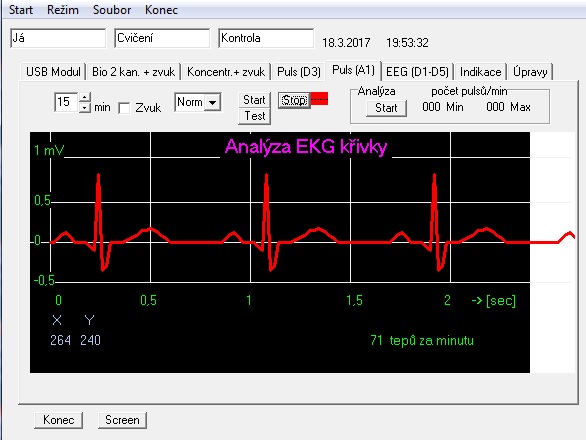This screenshot has width=586, height=440.
Task: Click the red recording indicator
Action: click(320, 99)
